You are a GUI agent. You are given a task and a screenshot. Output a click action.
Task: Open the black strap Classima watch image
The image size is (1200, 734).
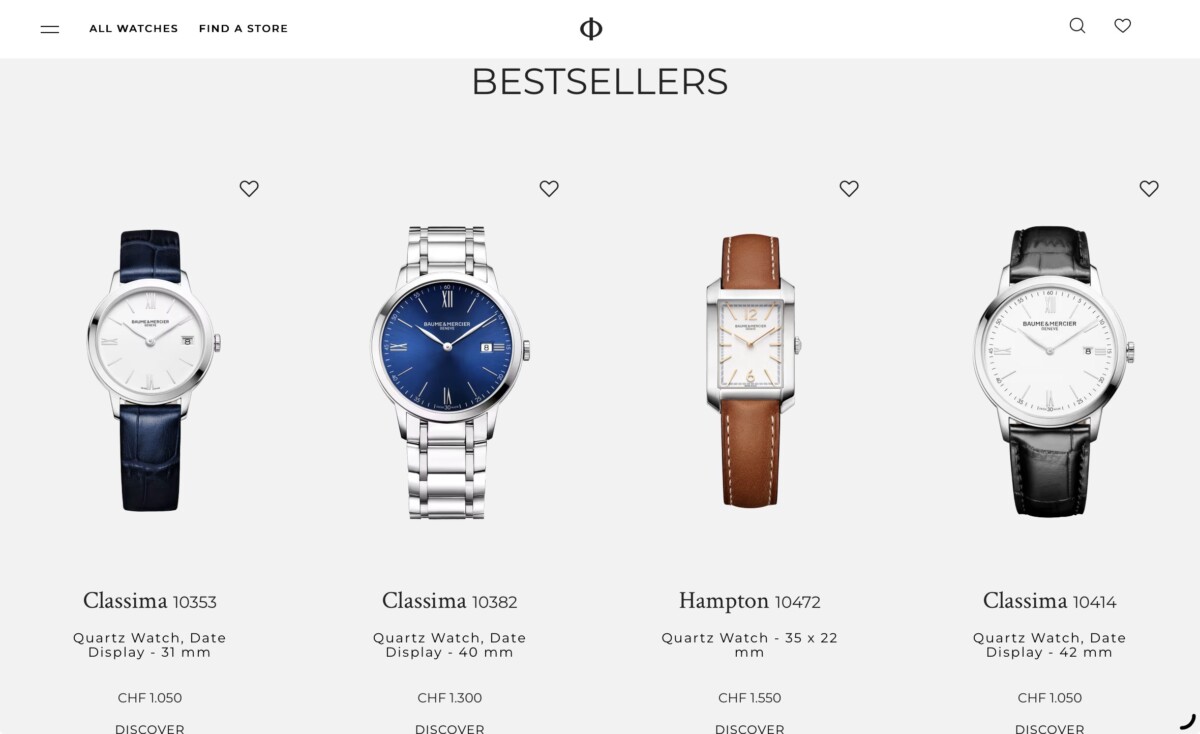pos(1052,371)
